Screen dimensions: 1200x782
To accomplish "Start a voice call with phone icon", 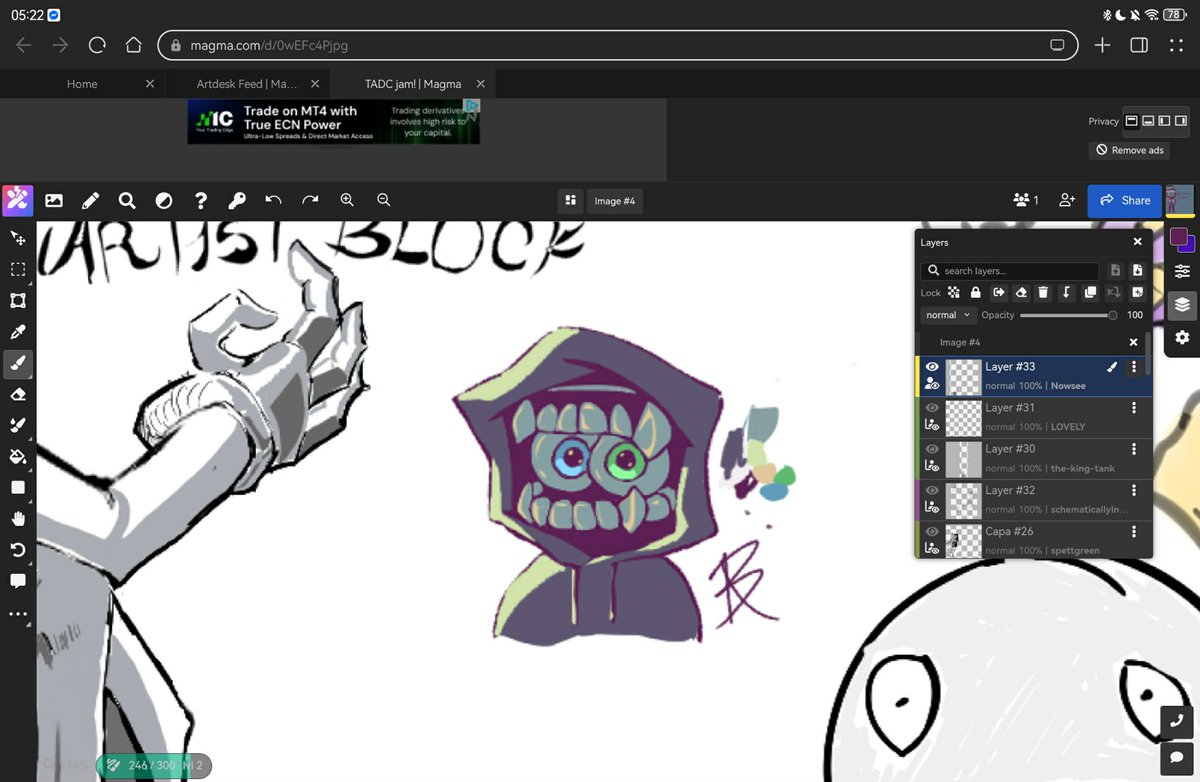I will tap(1177, 721).
